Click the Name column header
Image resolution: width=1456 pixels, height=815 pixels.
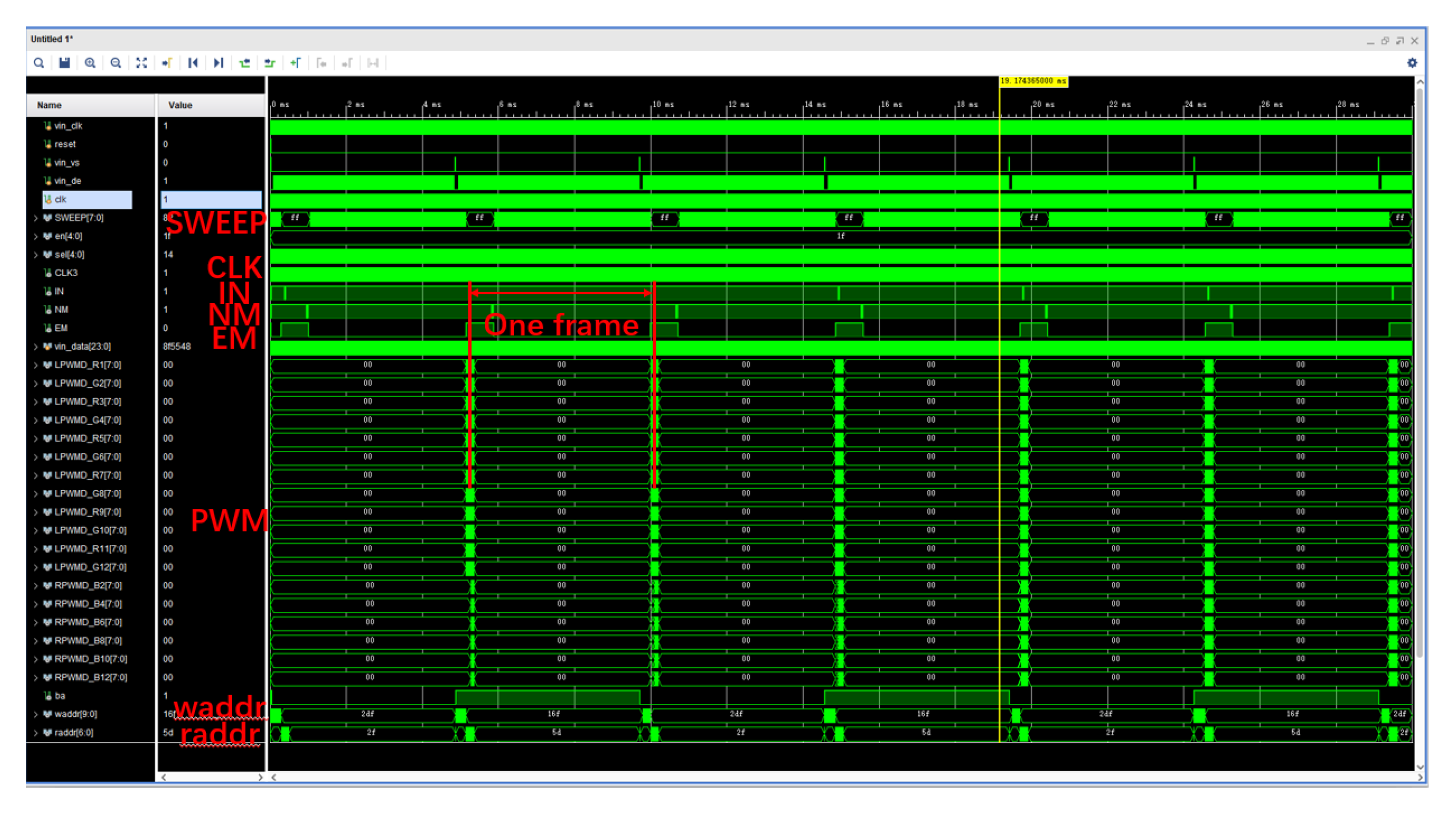pos(49,105)
